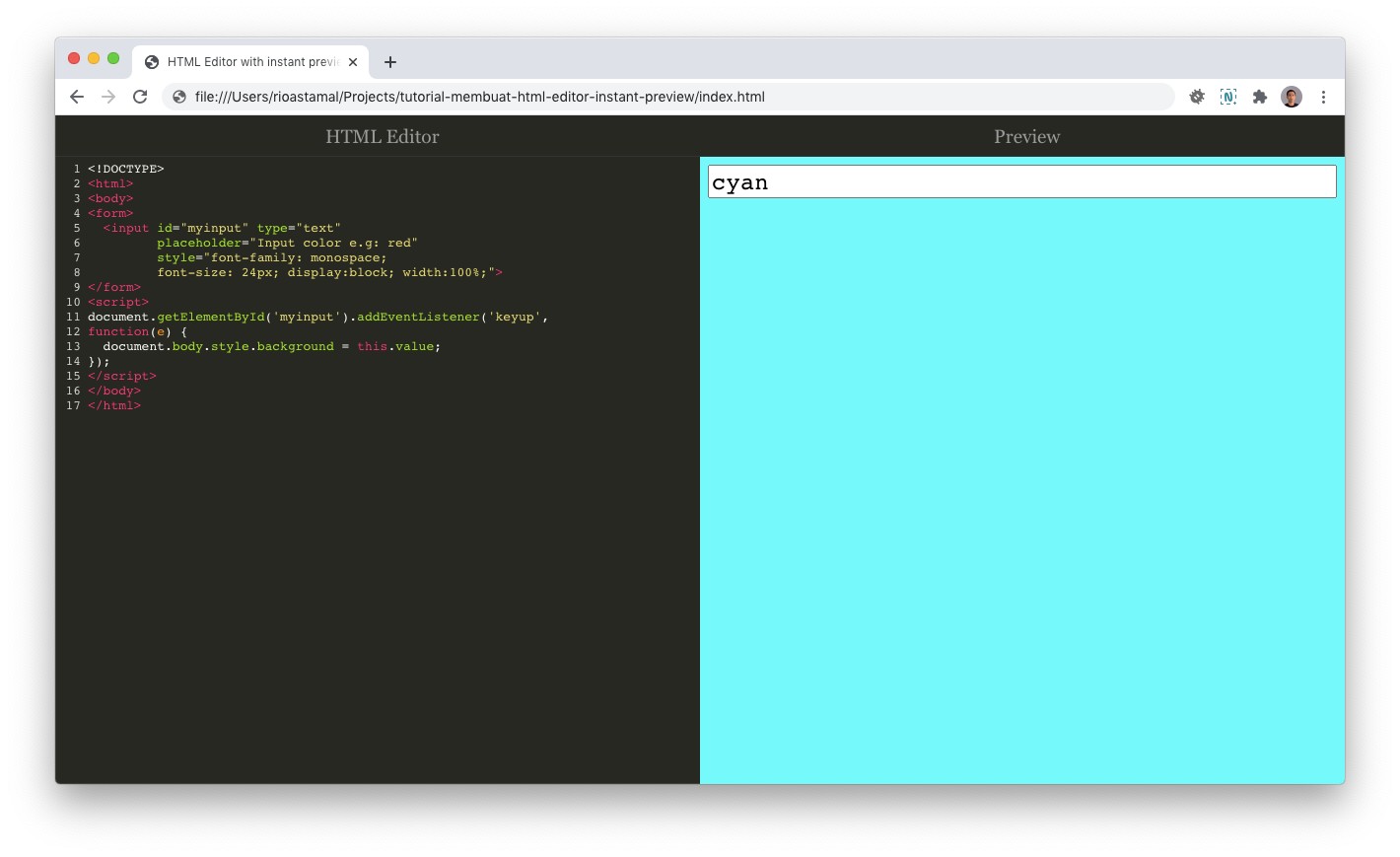
Task: Open a new browser tab
Action: (390, 62)
